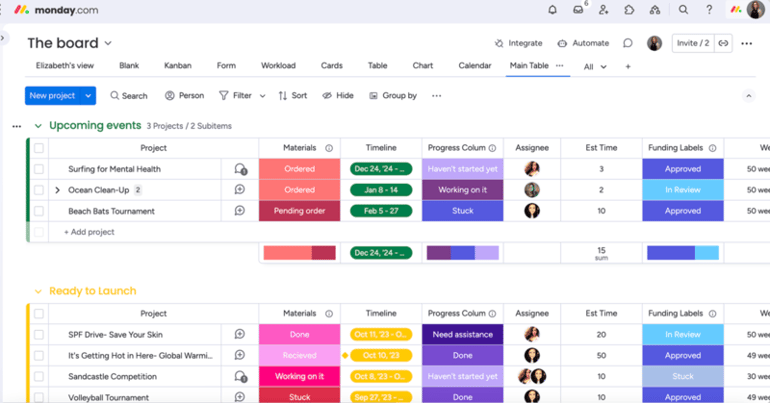
Task: Collapse the Upcoming events group
Action: point(38,126)
